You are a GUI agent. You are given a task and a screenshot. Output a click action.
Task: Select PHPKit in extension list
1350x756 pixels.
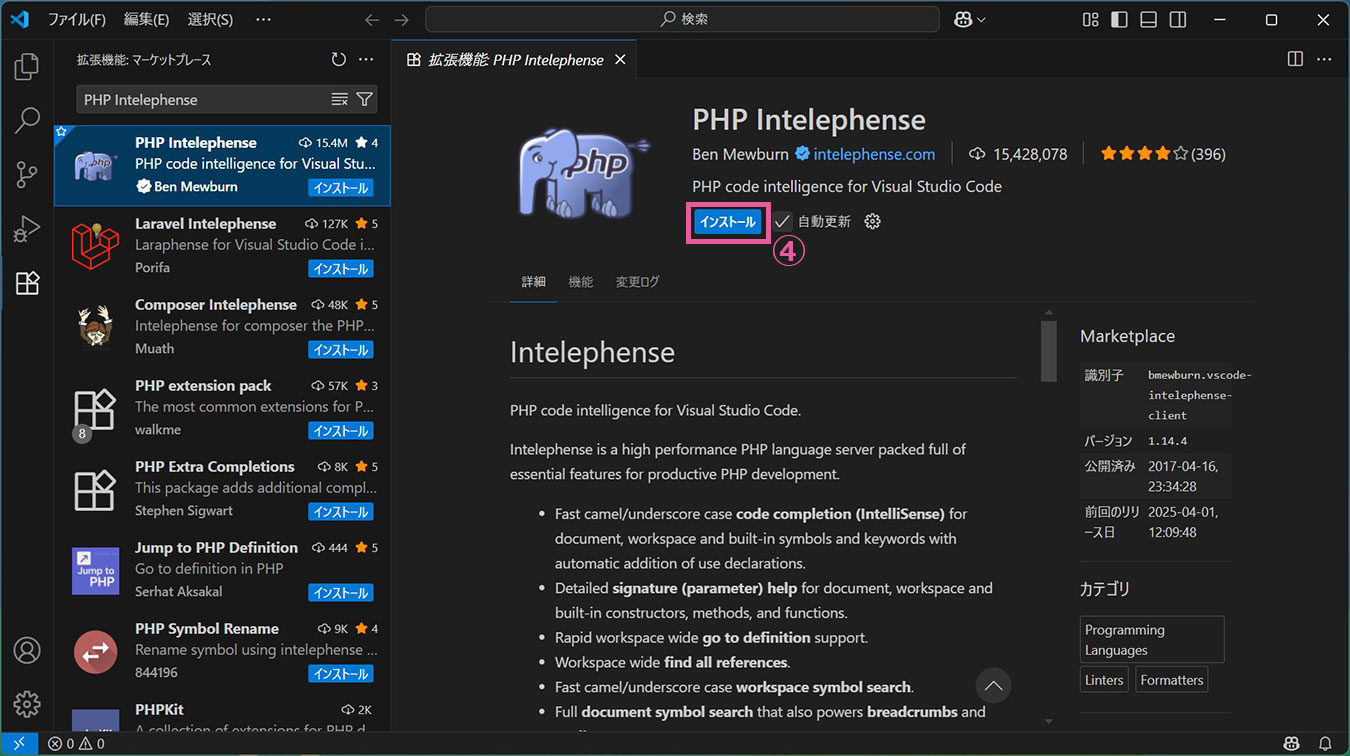click(x=222, y=715)
